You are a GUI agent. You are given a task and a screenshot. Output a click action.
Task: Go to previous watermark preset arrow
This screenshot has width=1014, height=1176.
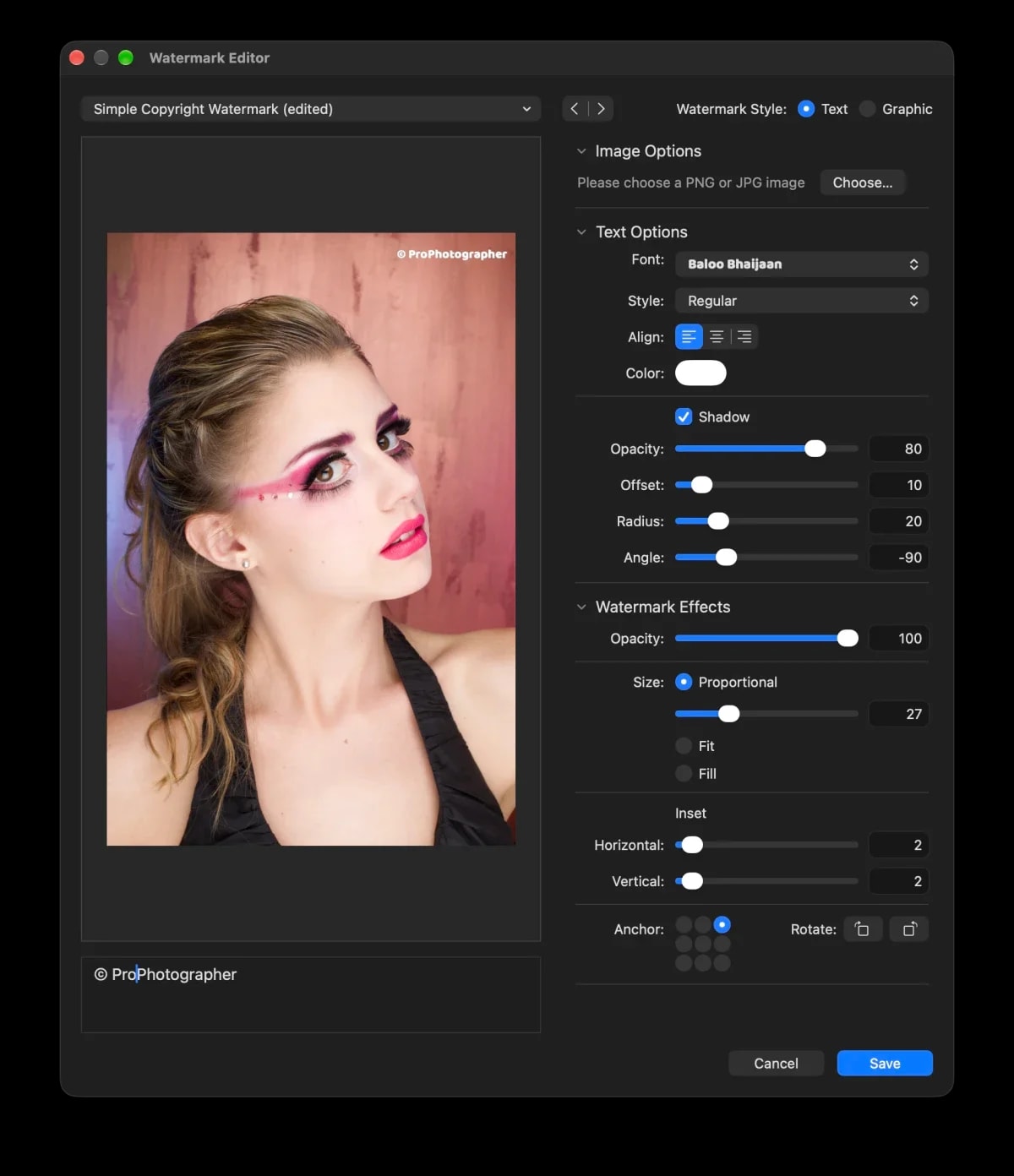click(x=575, y=109)
